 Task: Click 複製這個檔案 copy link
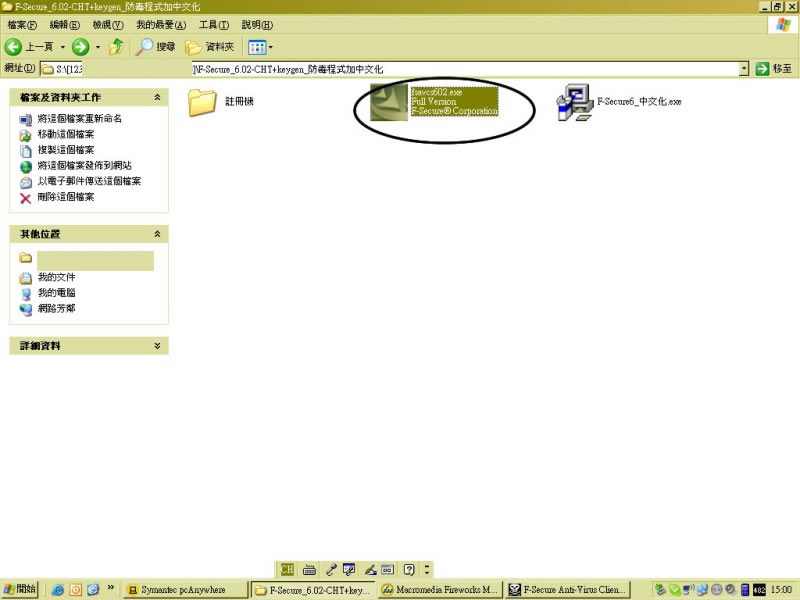click(66, 150)
